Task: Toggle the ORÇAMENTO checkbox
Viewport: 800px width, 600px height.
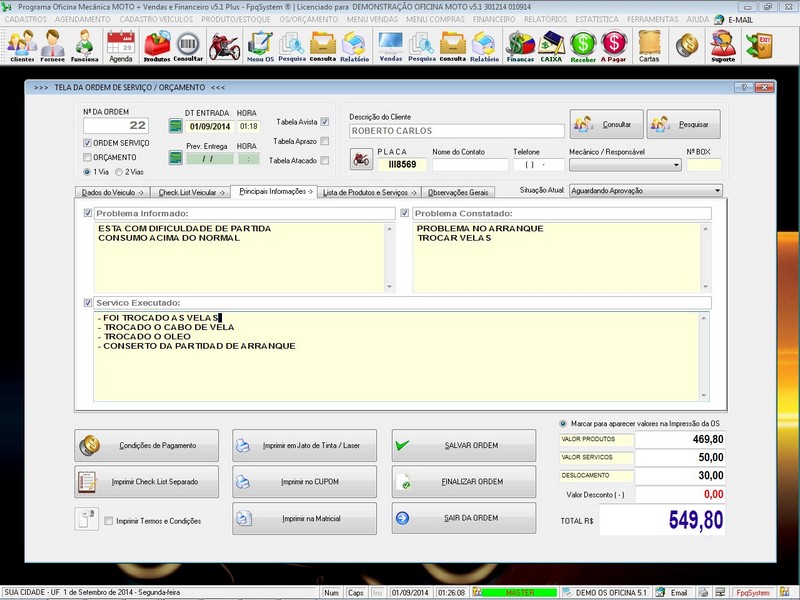Action: 87,157
